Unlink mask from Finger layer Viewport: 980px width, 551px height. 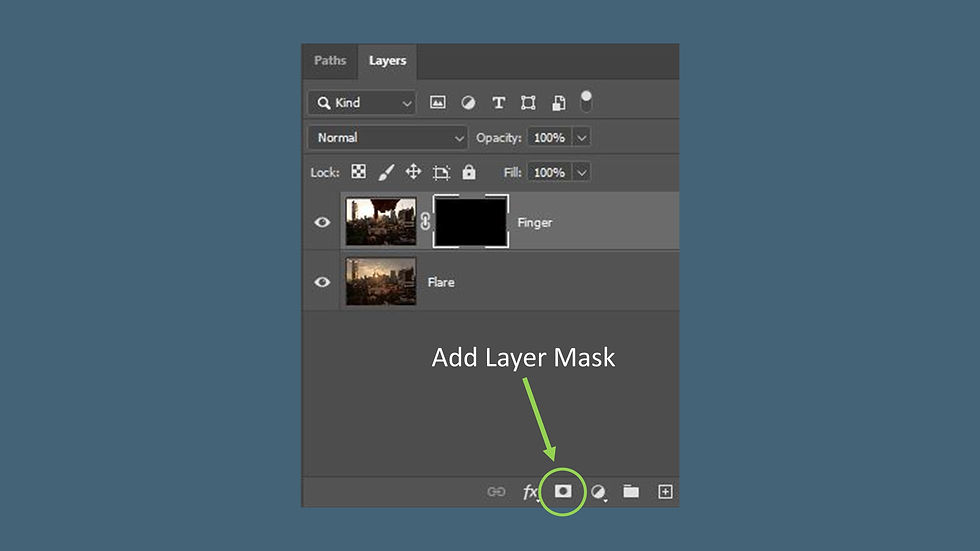point(425,221)
